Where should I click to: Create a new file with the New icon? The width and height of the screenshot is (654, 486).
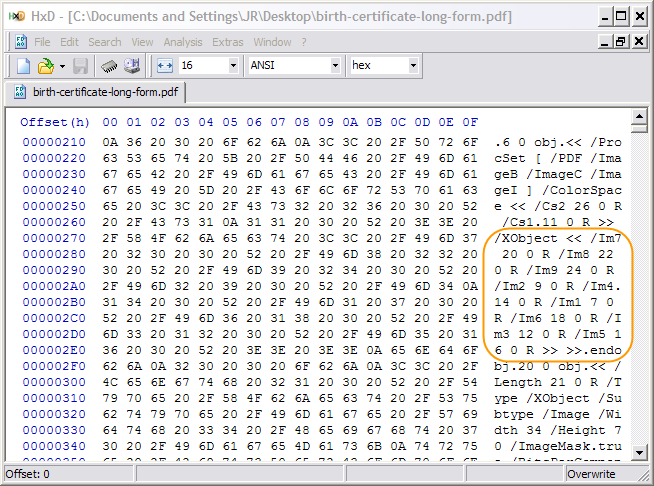click(x=23, y=66)
